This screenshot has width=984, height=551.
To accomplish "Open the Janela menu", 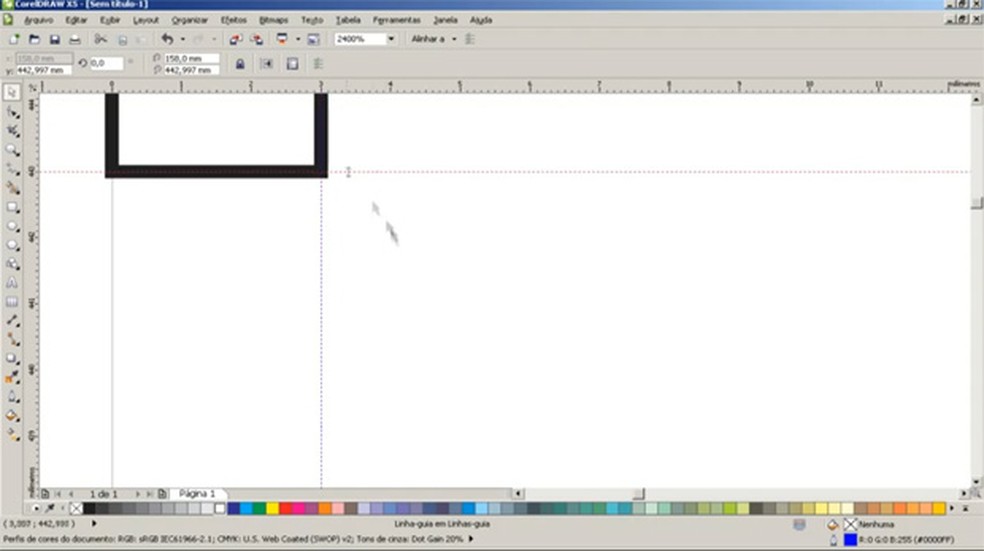I will [x=446, y=20].
